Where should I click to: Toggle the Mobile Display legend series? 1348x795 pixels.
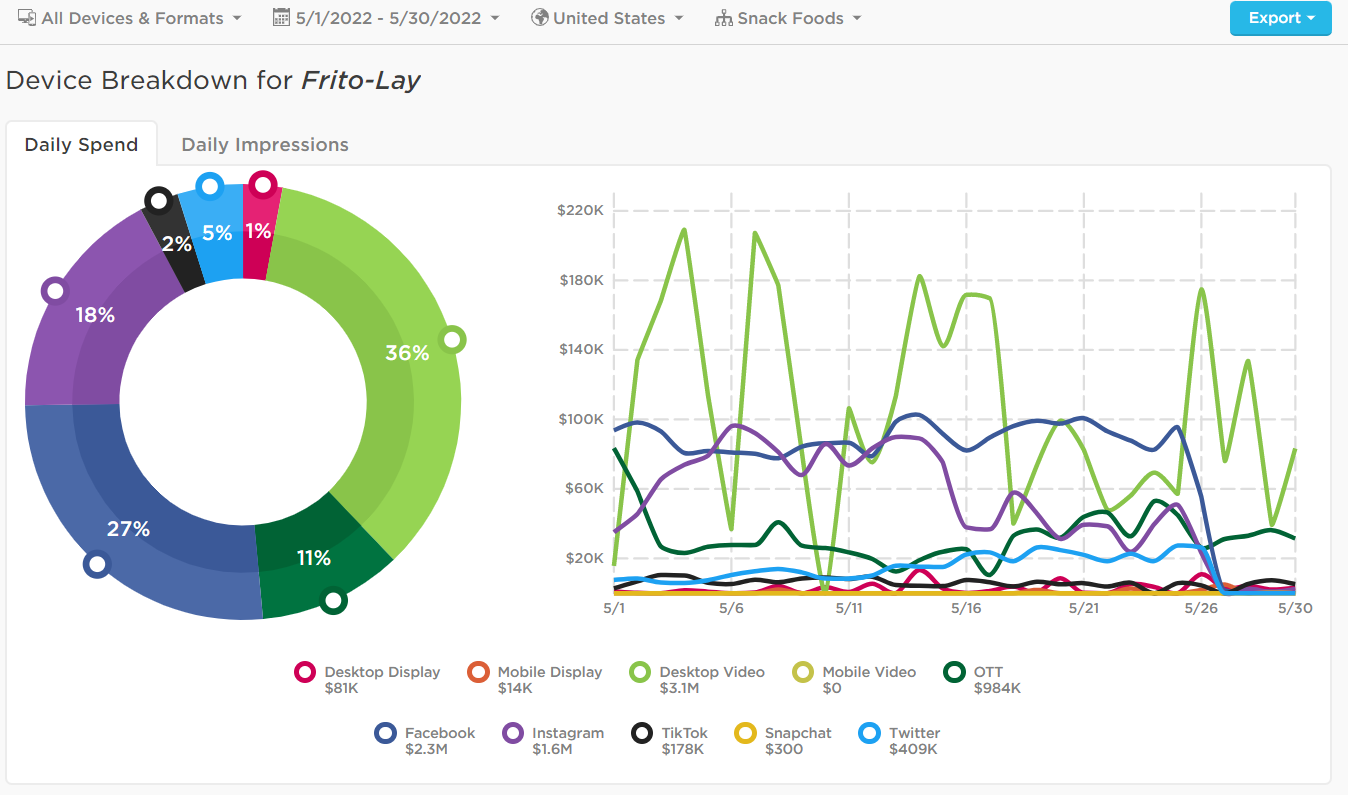(x=535, y=680)
